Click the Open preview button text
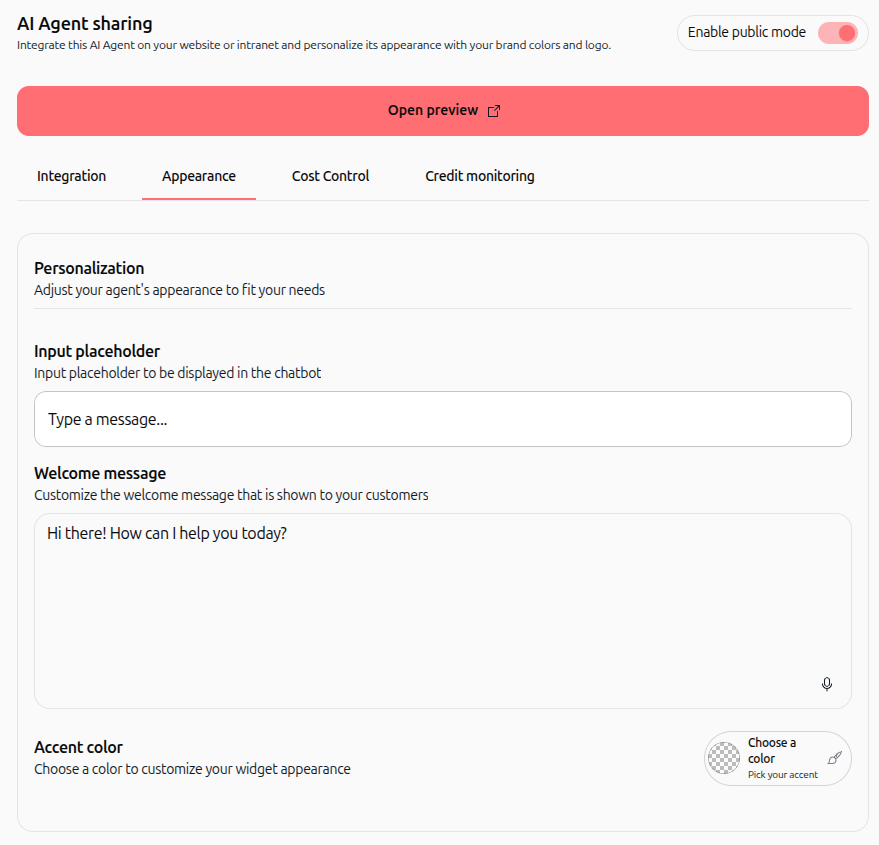Image resolution: width=879 pixels, height=845 pixels. (433, 110)
